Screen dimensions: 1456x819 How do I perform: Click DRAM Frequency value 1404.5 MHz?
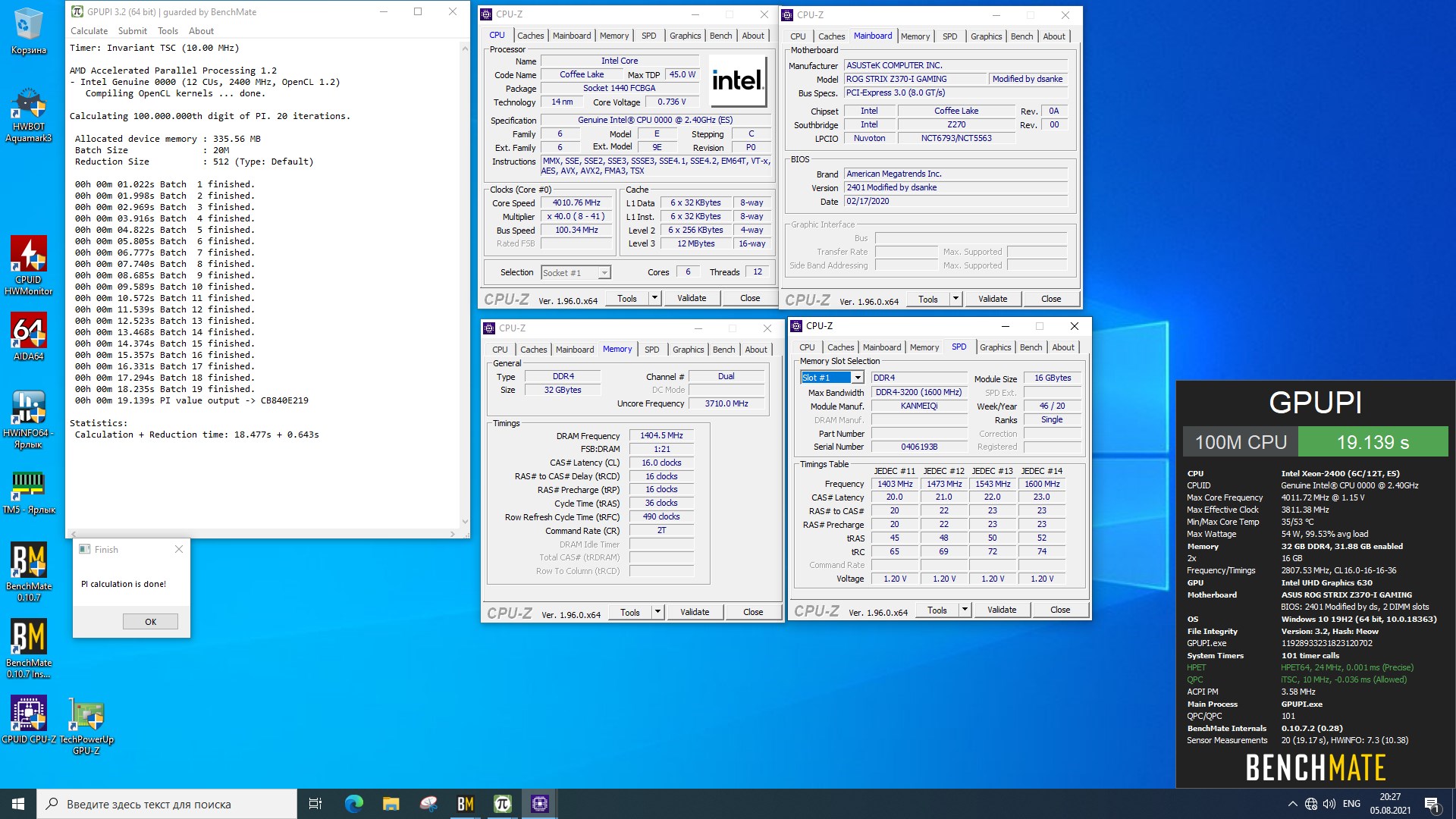661,436
